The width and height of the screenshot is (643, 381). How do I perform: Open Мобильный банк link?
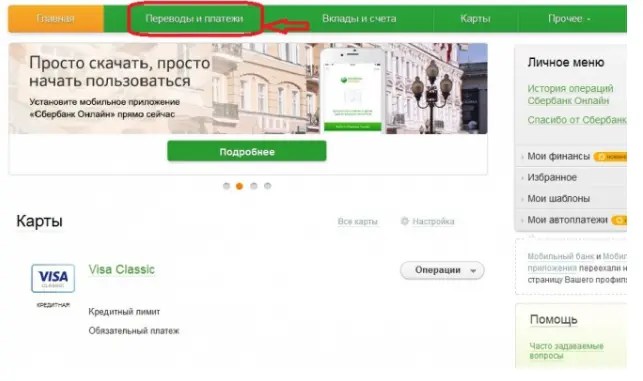561,256
